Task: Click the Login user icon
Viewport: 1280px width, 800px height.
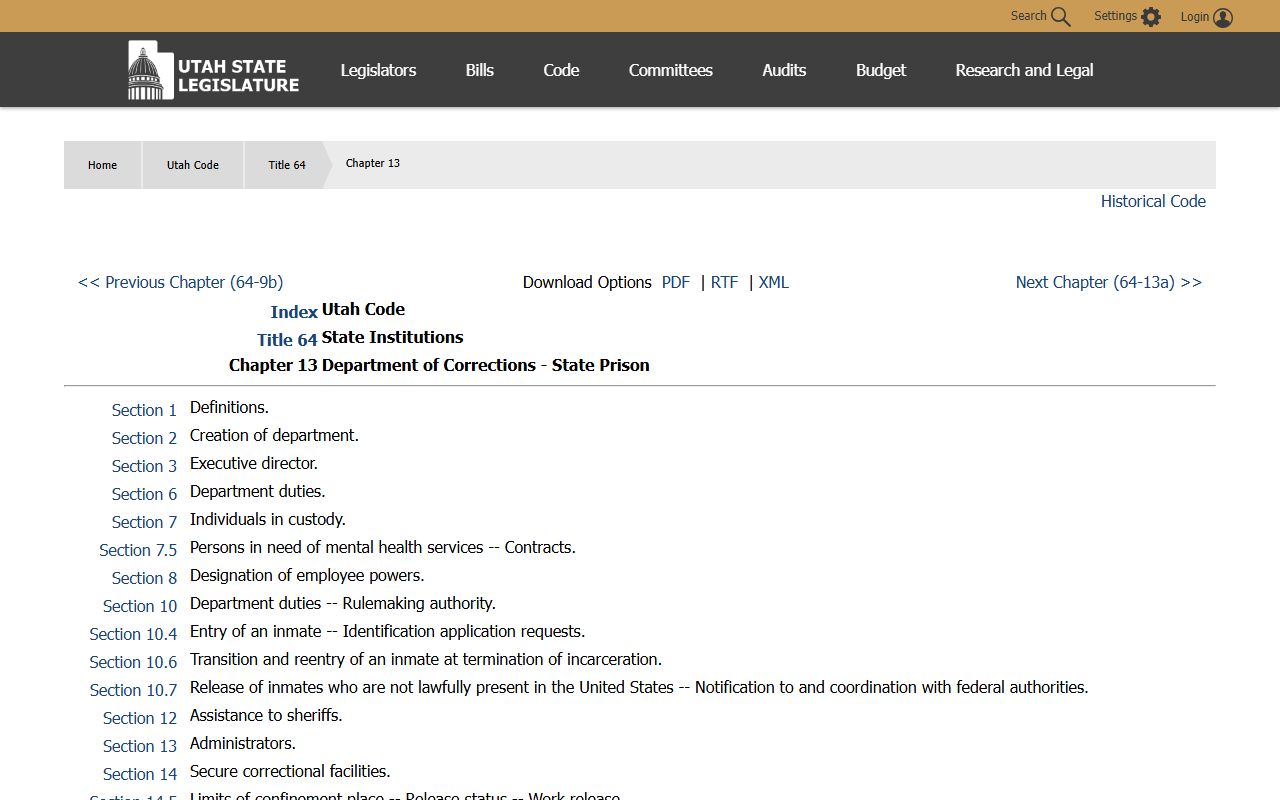Action: point(1223,17)
